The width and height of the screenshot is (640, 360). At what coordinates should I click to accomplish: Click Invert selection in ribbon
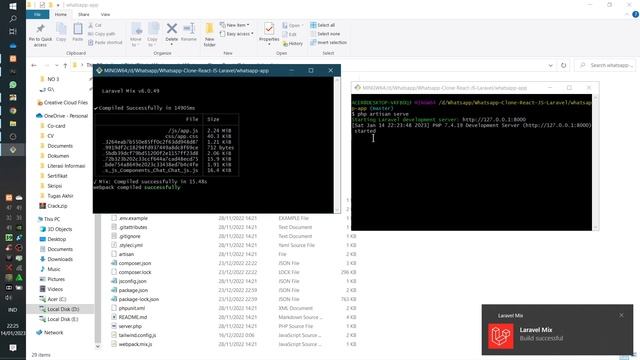(x=329, y=42)
